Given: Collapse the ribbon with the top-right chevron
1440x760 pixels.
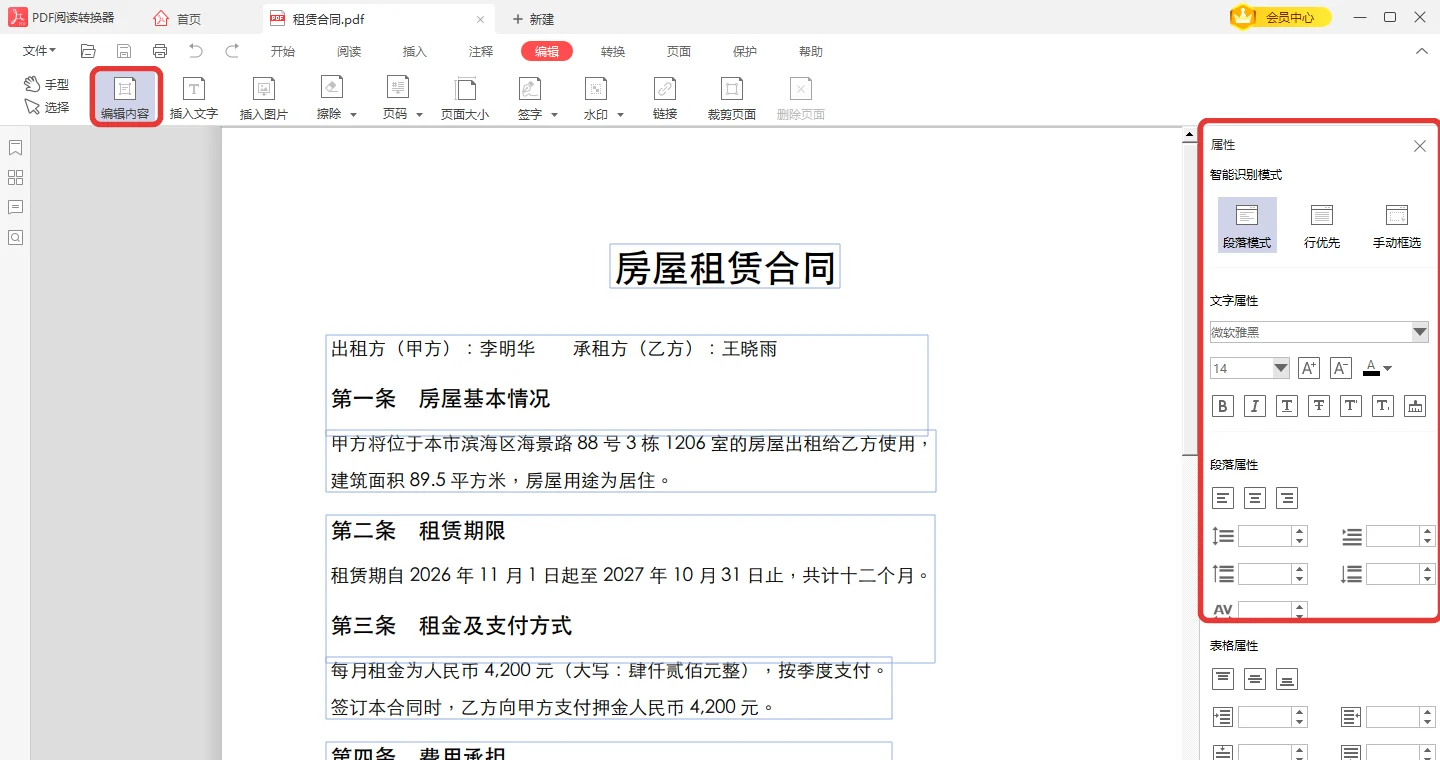Looking at the screenshot, I should [1422, 51].
